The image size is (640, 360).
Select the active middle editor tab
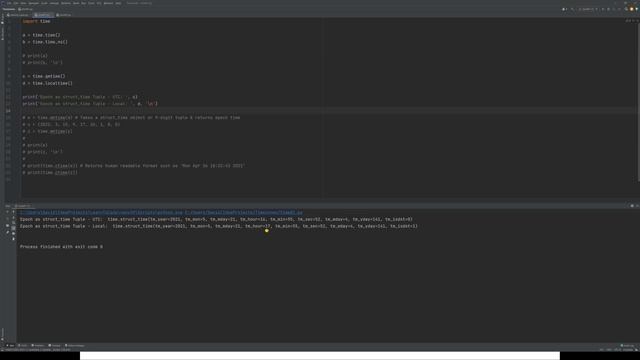click(x=43, y=15)
